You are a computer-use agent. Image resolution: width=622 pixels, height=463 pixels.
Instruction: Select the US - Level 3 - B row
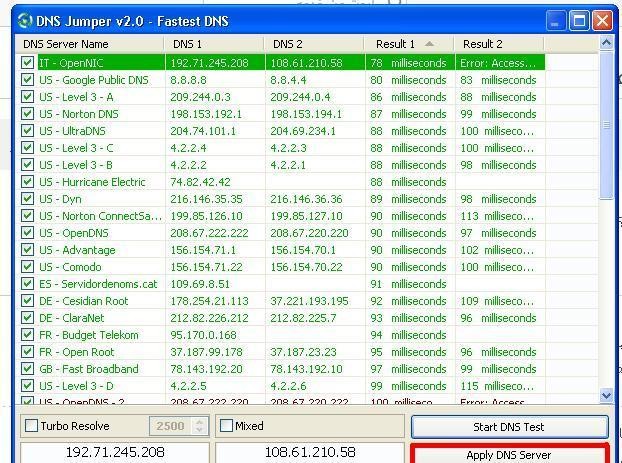tap(280, 165)
